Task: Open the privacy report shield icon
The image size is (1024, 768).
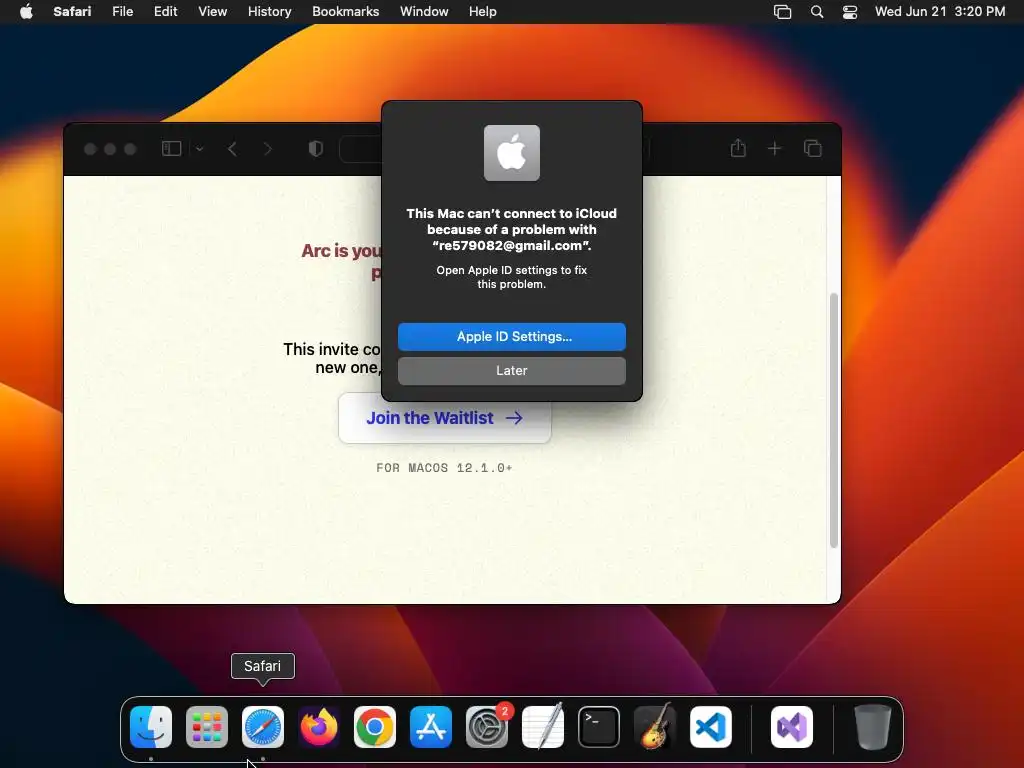Action: [x=315, y=149]
